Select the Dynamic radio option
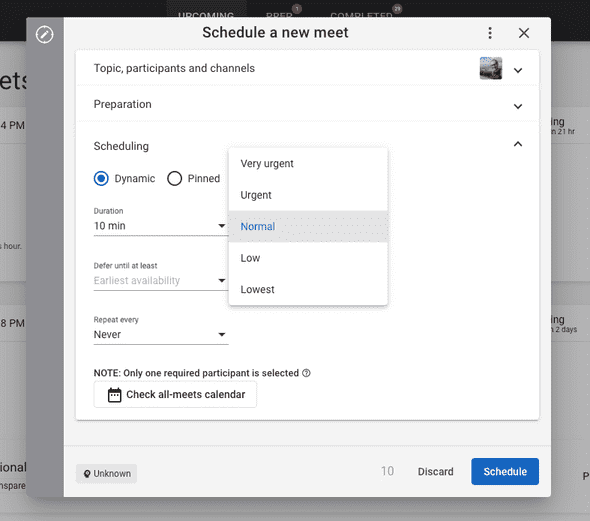Screen dimensions: 590x521 click(x=101, y=178)
